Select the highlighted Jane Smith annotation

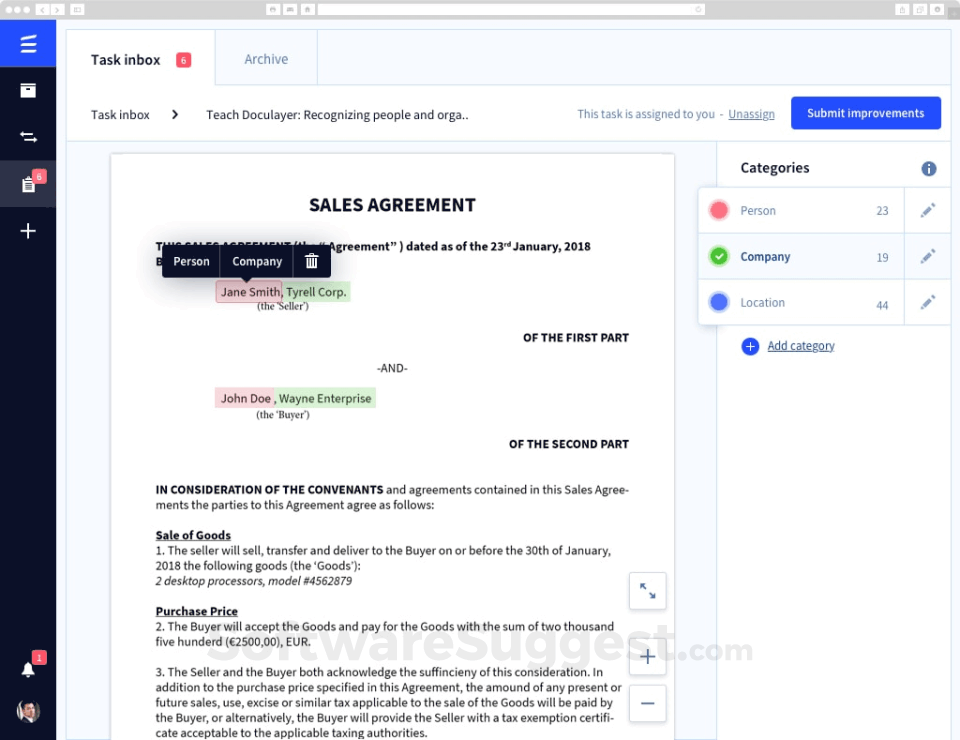coord(249,291)
